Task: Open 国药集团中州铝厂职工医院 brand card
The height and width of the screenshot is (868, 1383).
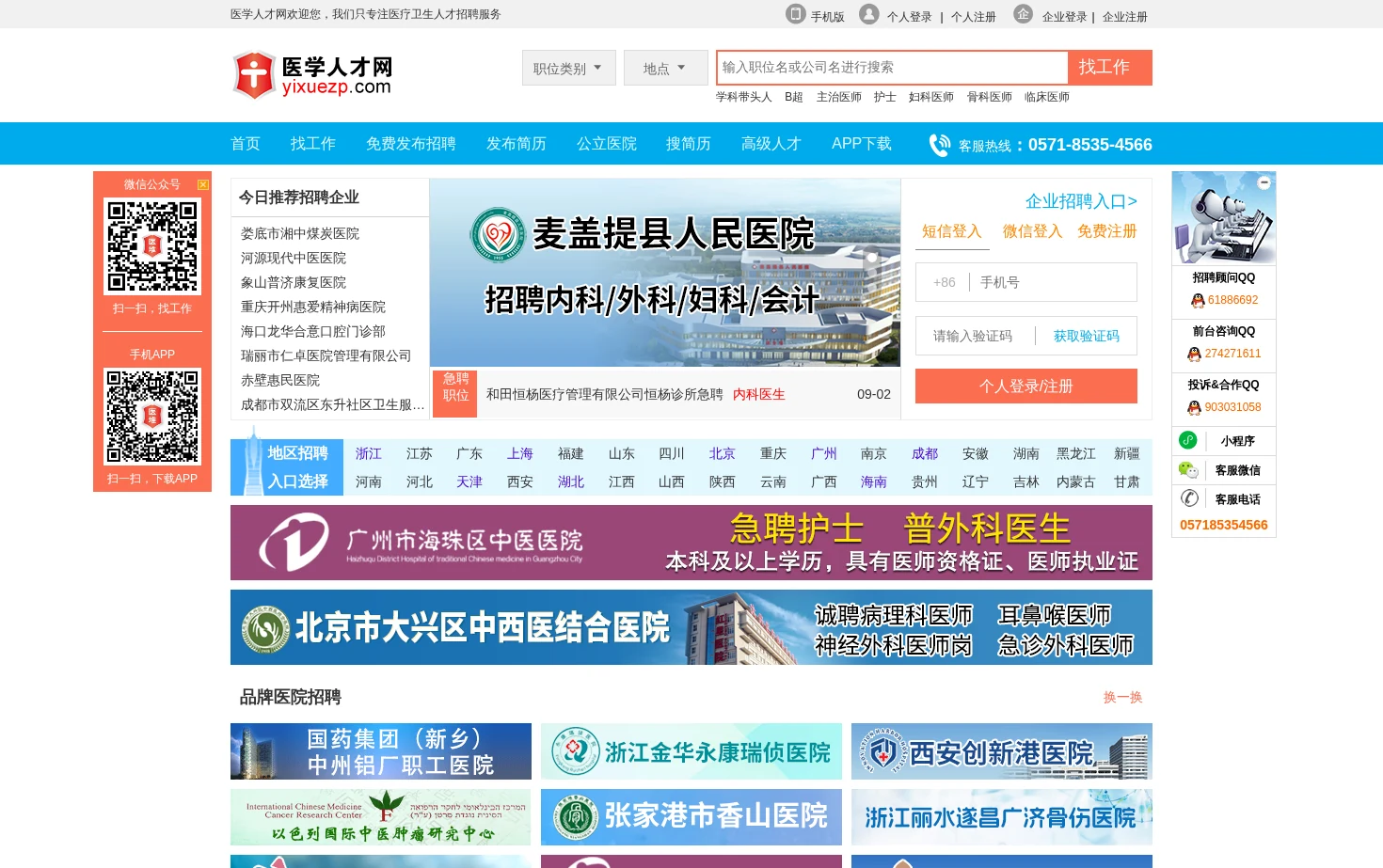Action: [x=381, y=751]
